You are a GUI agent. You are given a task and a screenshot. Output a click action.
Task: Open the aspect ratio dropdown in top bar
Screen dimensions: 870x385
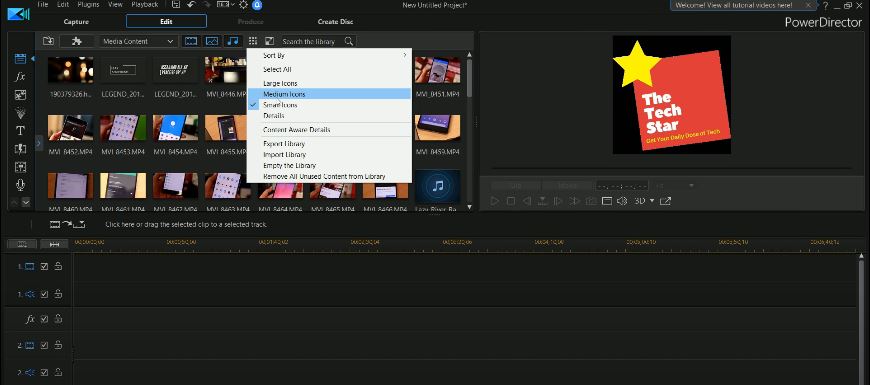[225, 5]
